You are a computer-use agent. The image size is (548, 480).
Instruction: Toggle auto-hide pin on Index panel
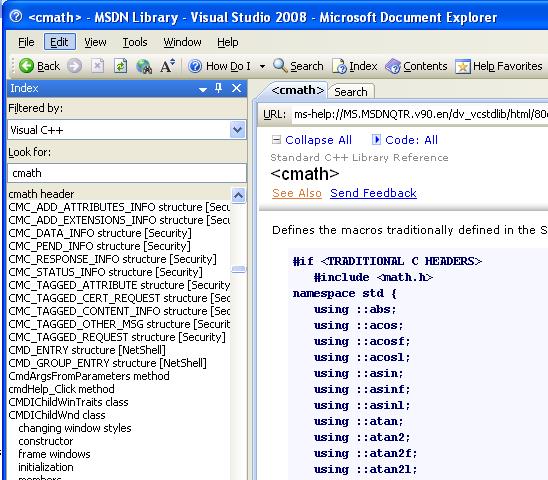(219, 88)
